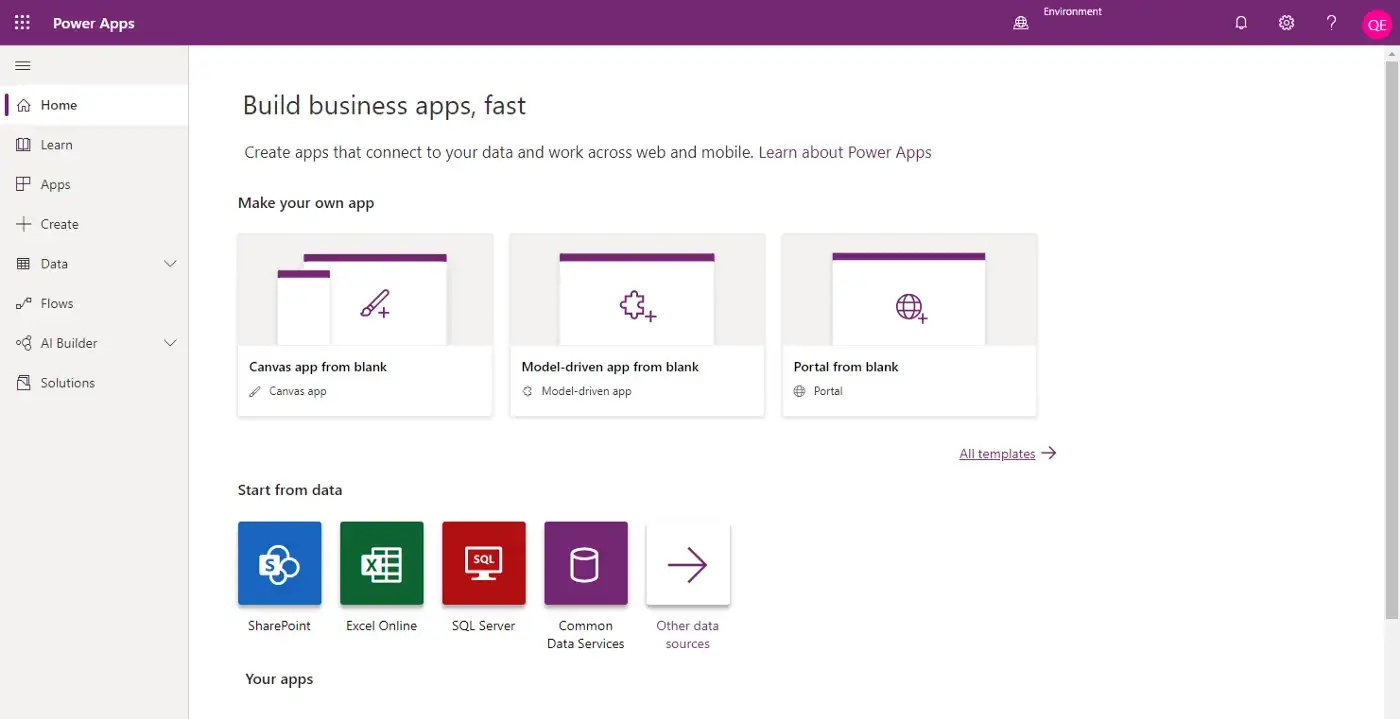Screen dimensions: 1400x719
Task: Select the Common Data Services tile
Action: 586,563
